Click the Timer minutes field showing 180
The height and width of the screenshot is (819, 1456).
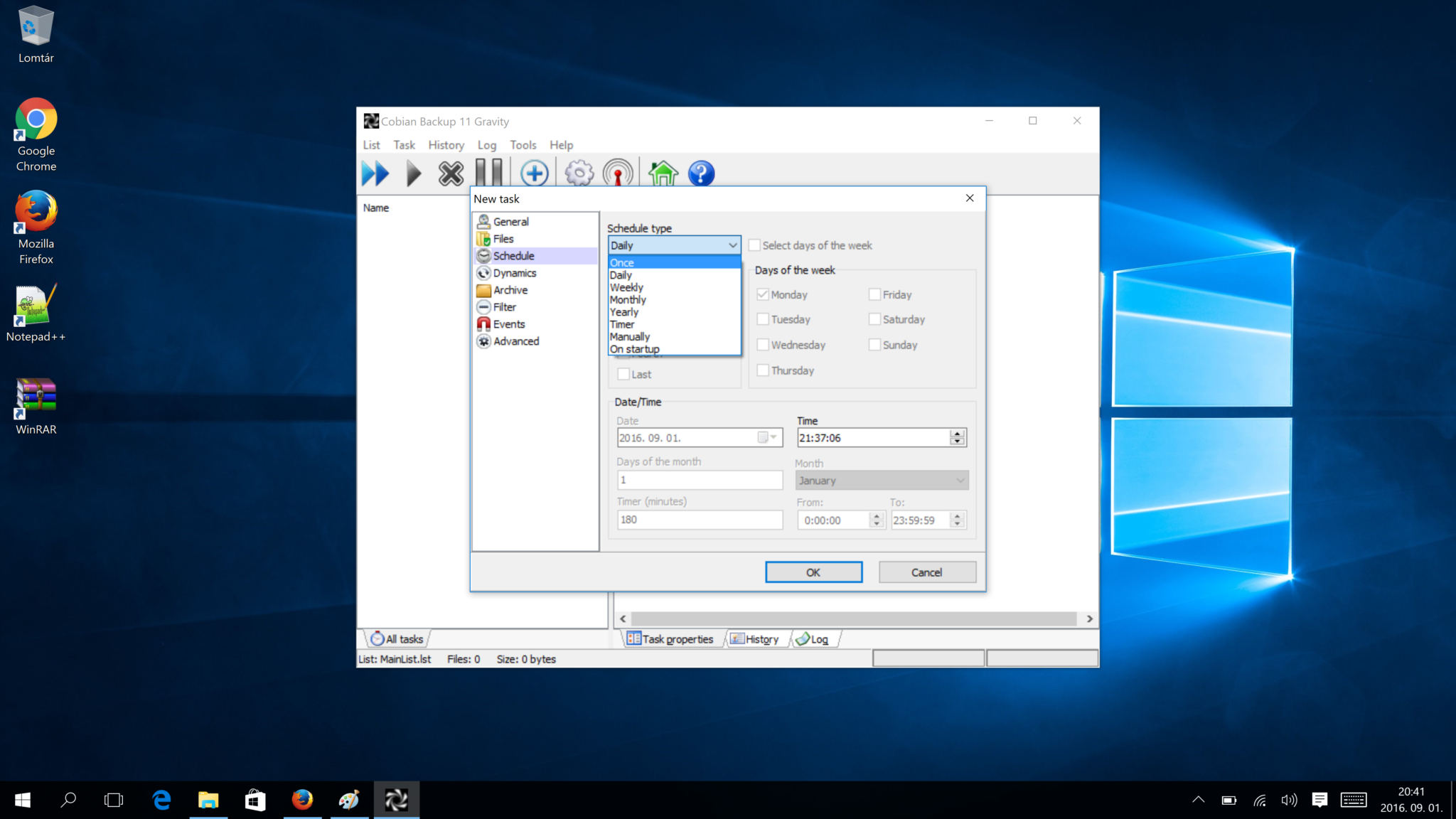coord(699,520)
